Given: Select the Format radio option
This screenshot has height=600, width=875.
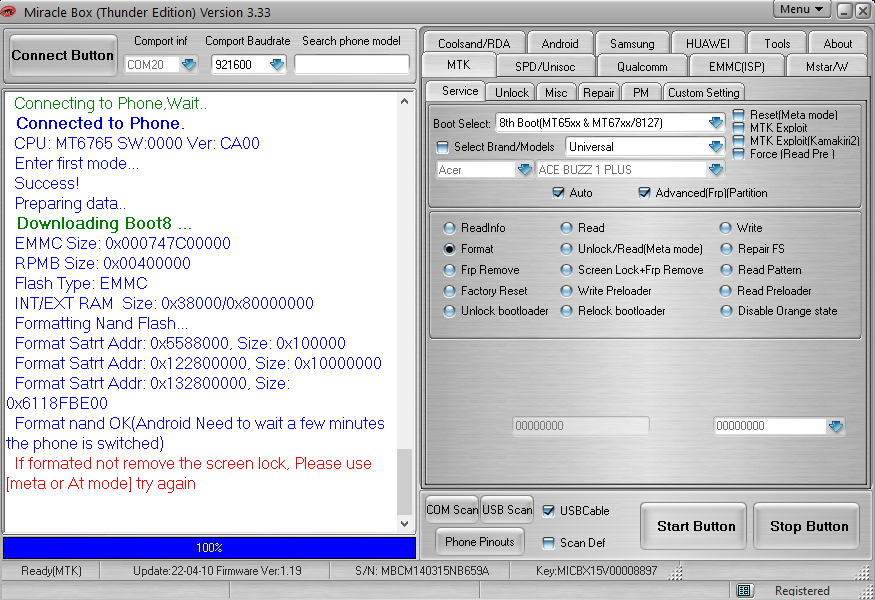Looking at the screenshot, I should click(449, 249).
